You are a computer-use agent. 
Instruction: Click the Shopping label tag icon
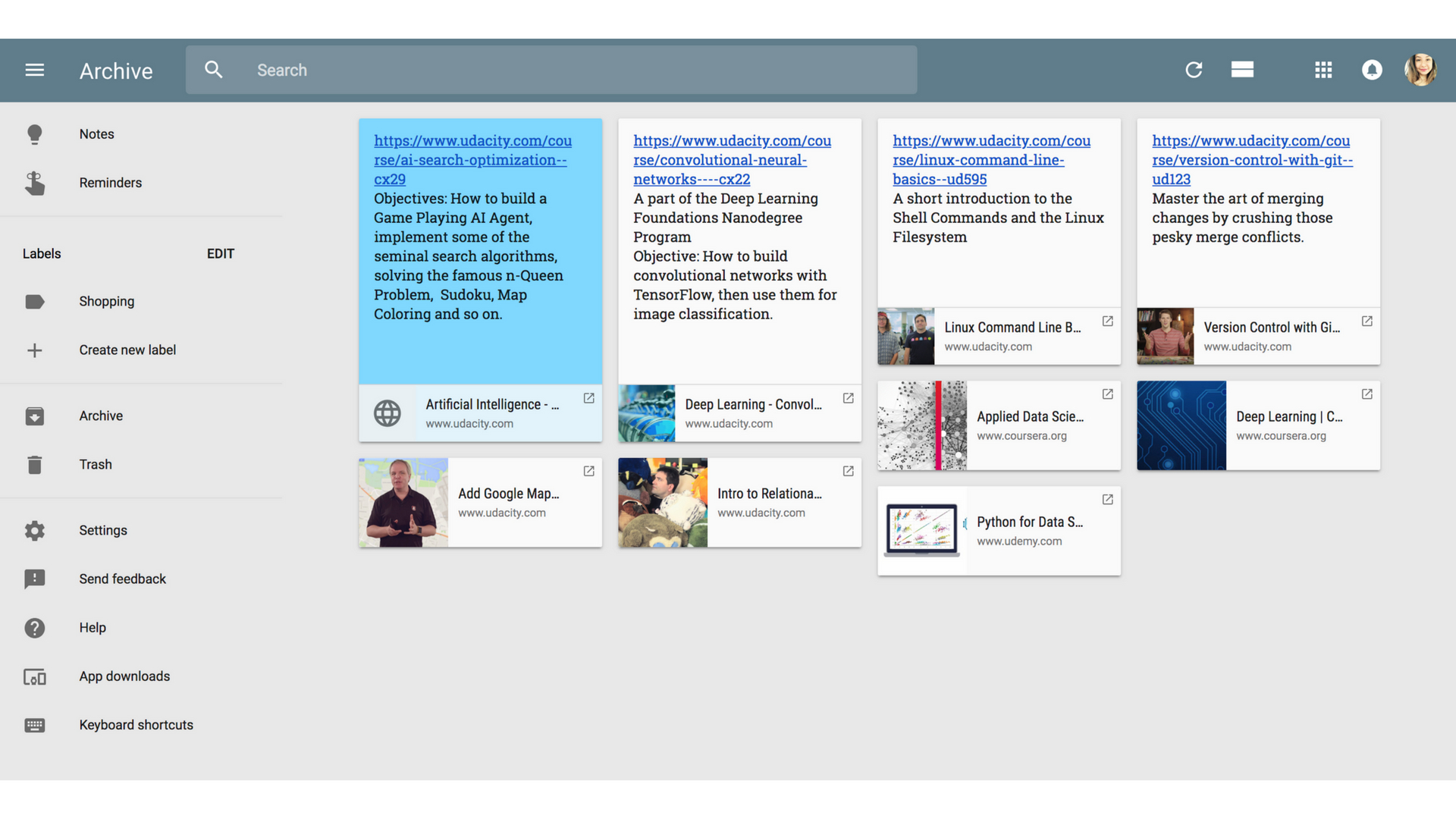pyautogui.click(x=35, y=302)
